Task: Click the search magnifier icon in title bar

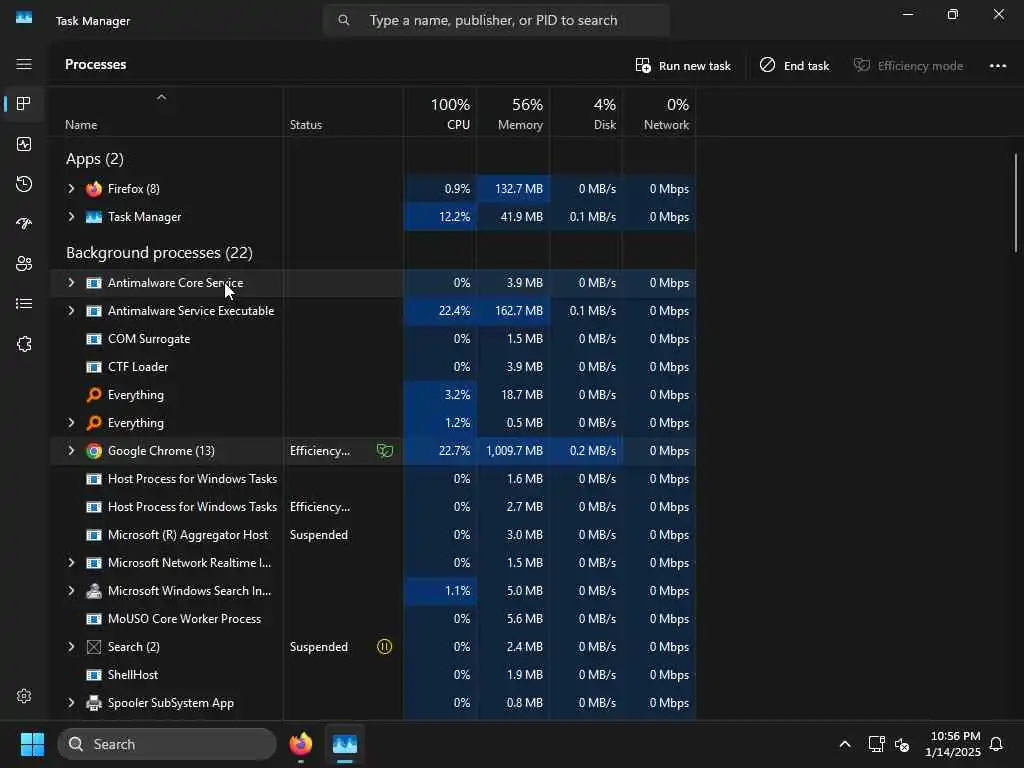Action: point(344,20)
